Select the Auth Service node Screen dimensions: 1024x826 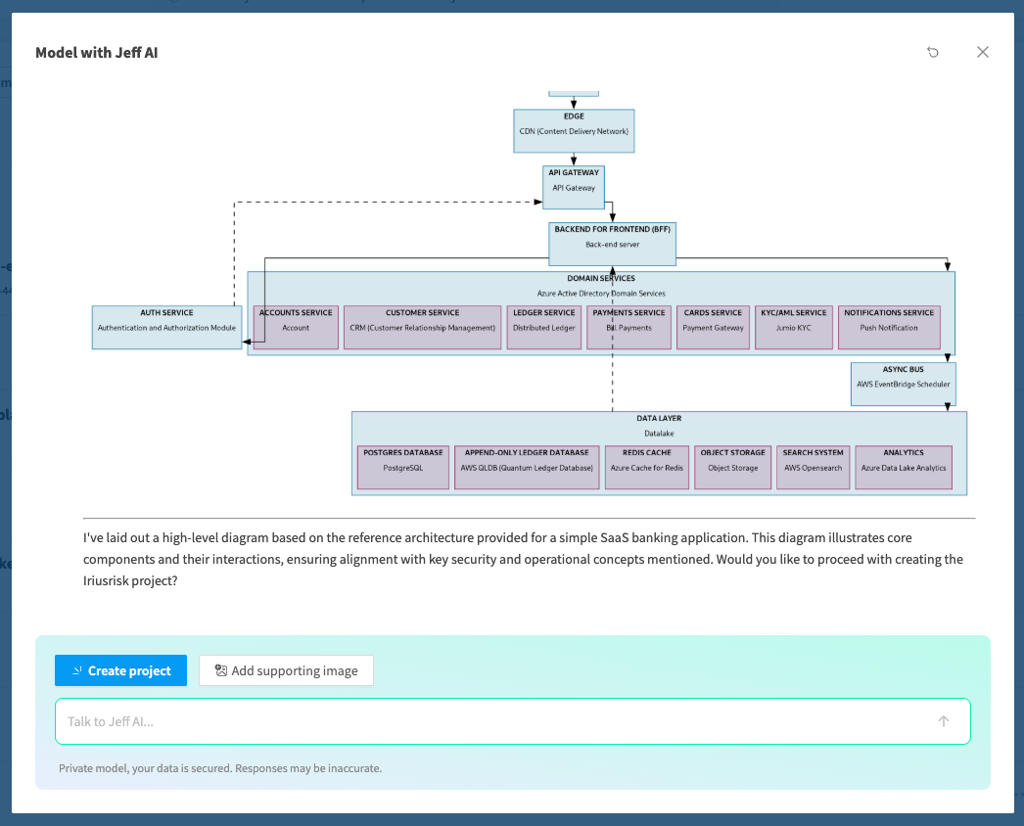[x=167, y=327]
